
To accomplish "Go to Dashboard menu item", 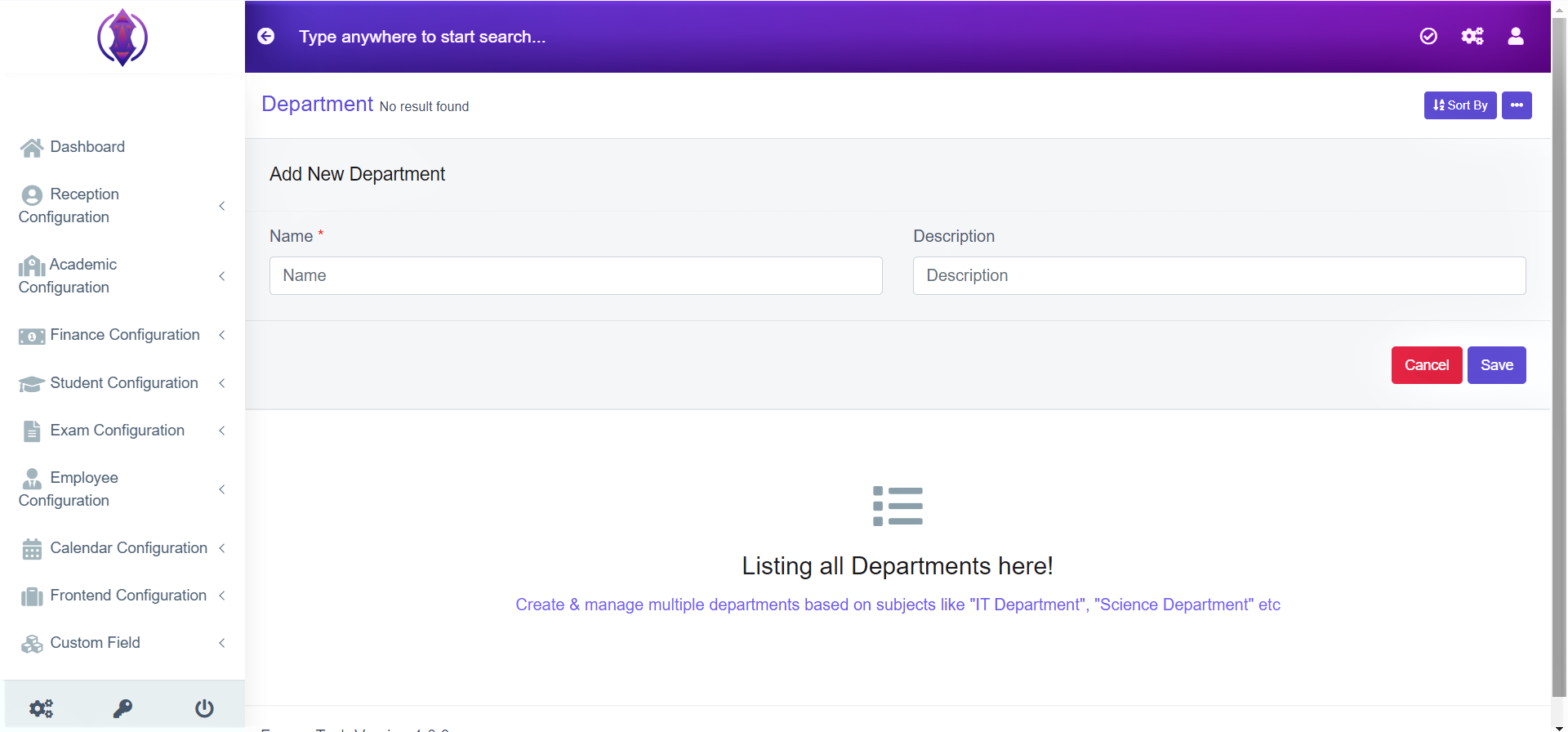I will 122,147.
